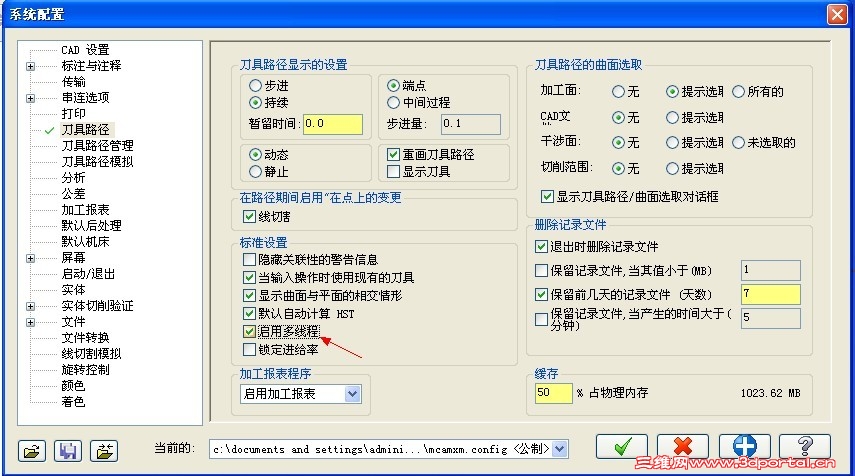
Task: Select the 步进 radio button
Action: pyautogui.click(x=255, y=86)
